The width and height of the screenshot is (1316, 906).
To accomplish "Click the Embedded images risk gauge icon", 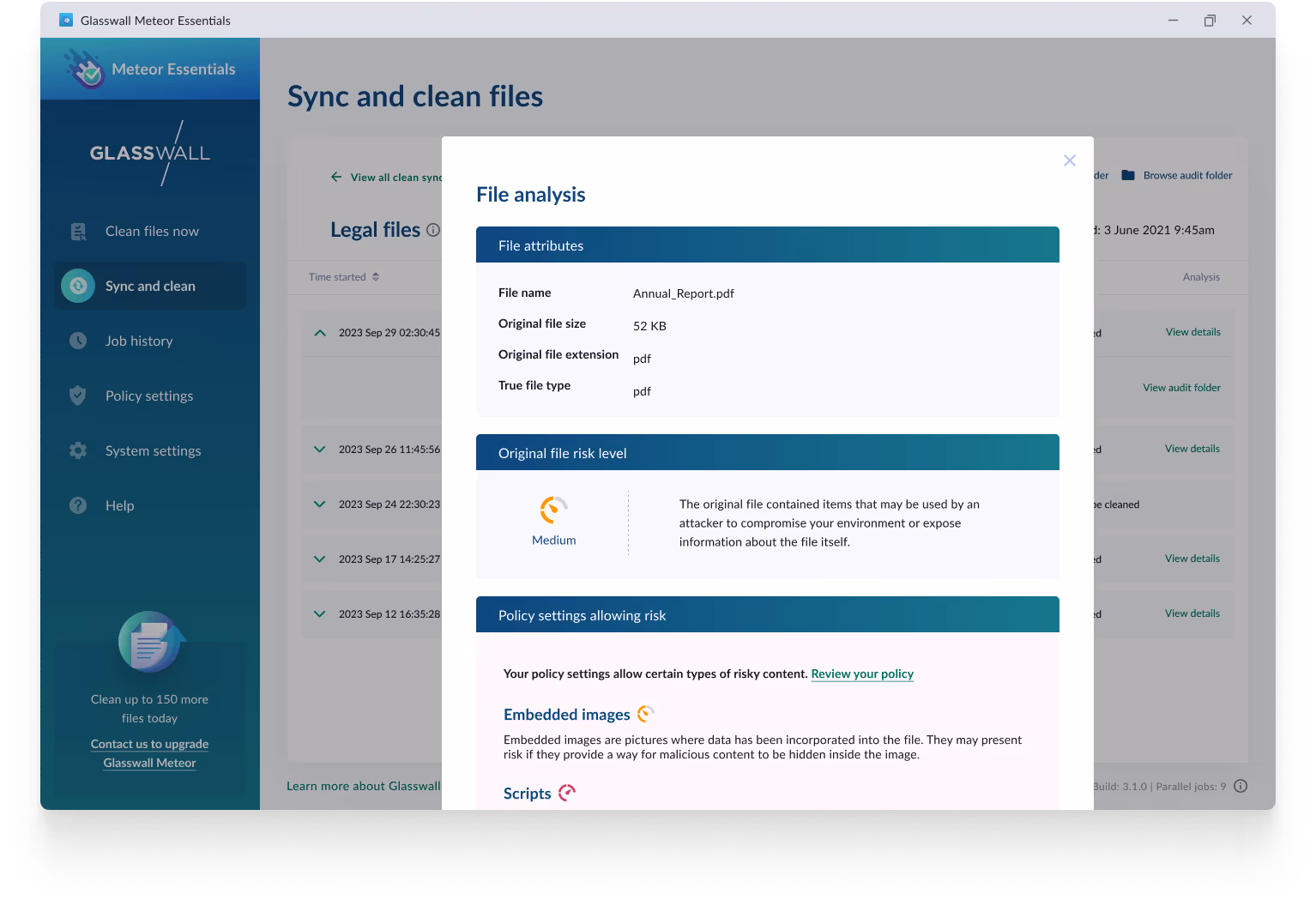I will click(x=645, y=714).
